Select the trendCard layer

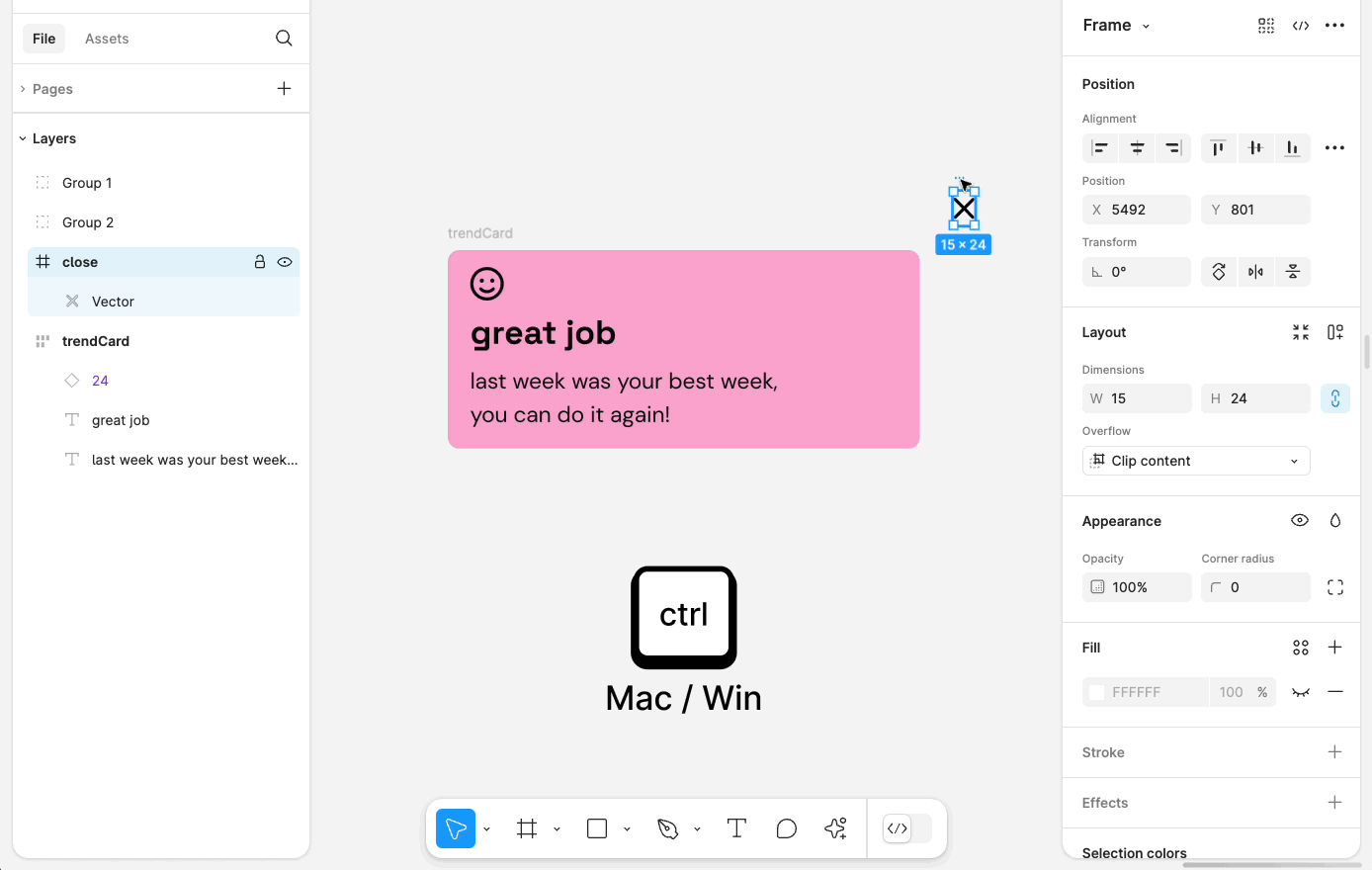click(x=96, y=341)
